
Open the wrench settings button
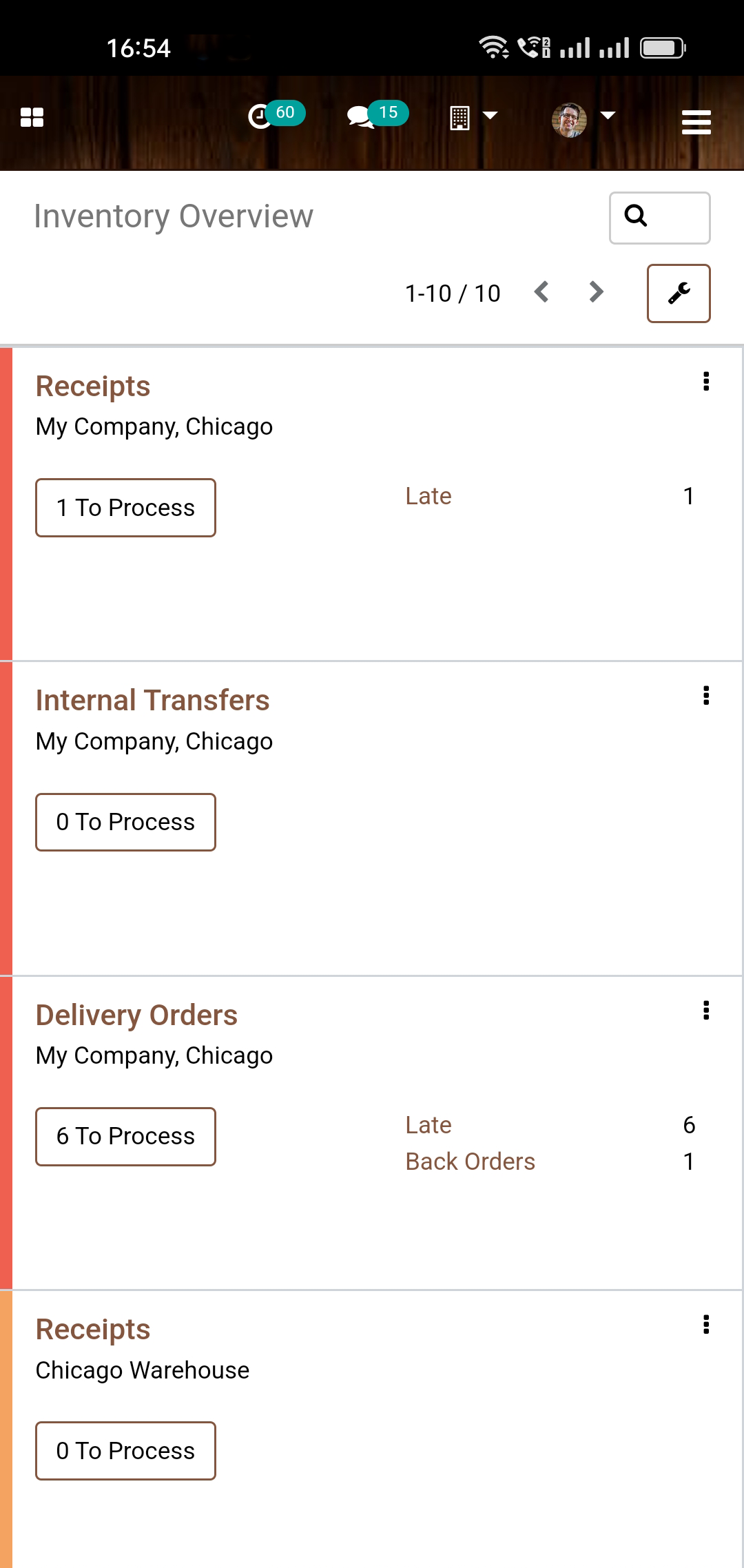tap(679, 293)
